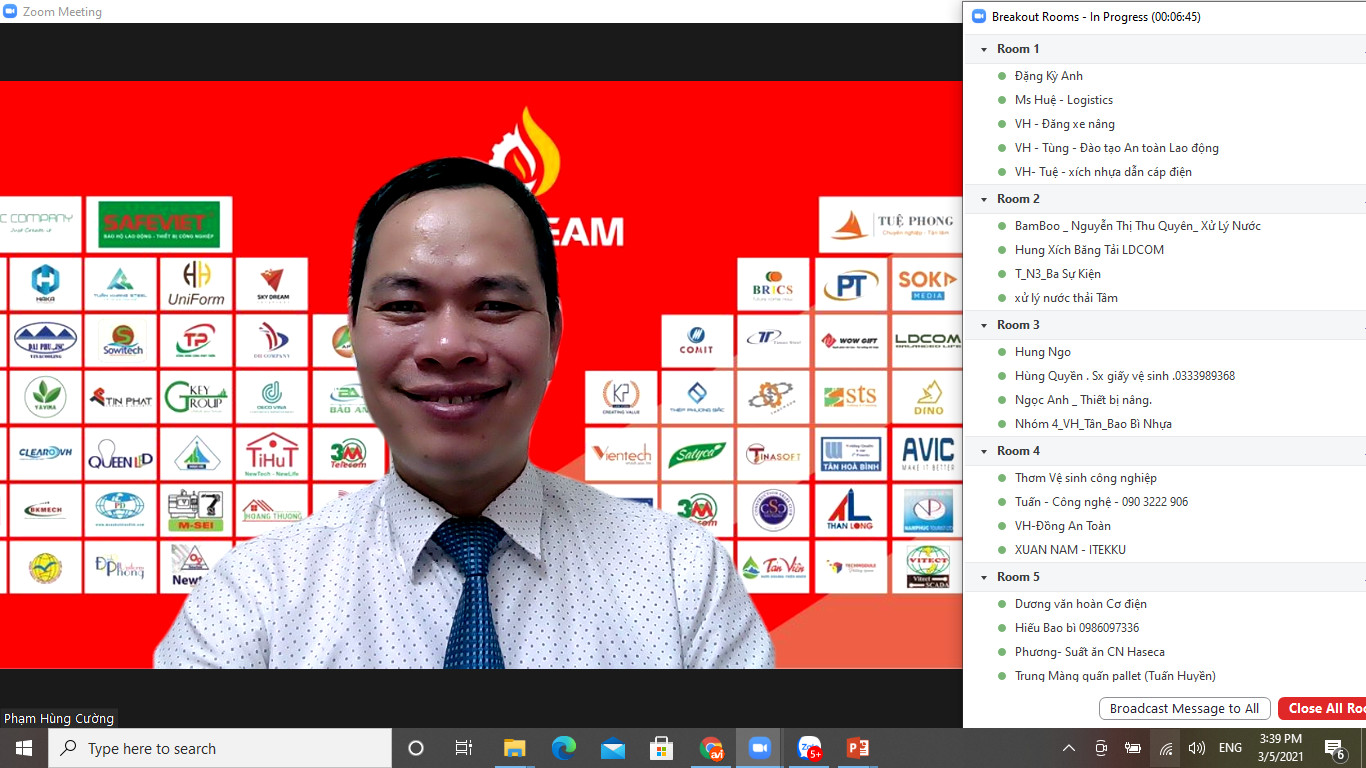Select participant Đặng Kỳ Anh
The height and width of the screenshot is (768, 1366).
coord(1049,76)
